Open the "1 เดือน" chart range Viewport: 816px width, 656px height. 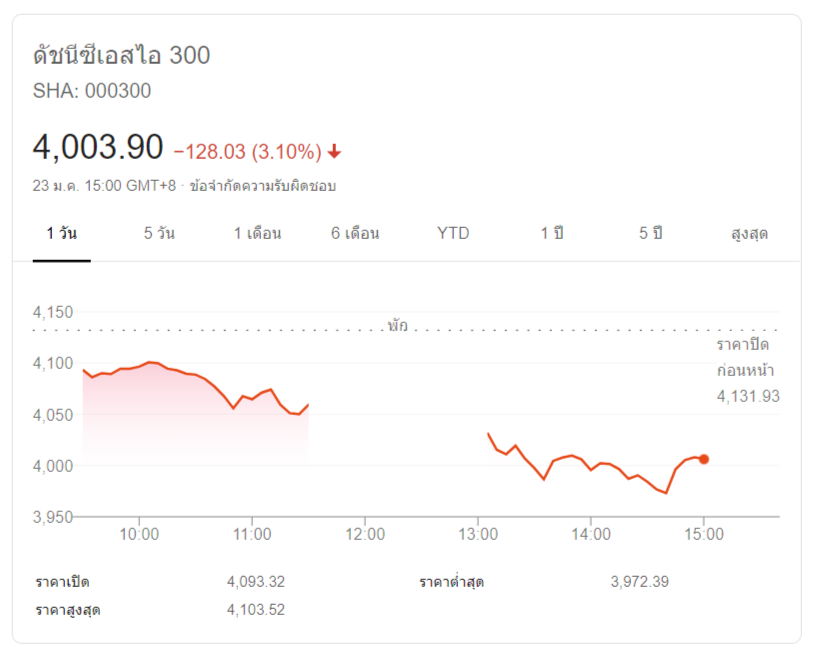[x=257, y=234]
